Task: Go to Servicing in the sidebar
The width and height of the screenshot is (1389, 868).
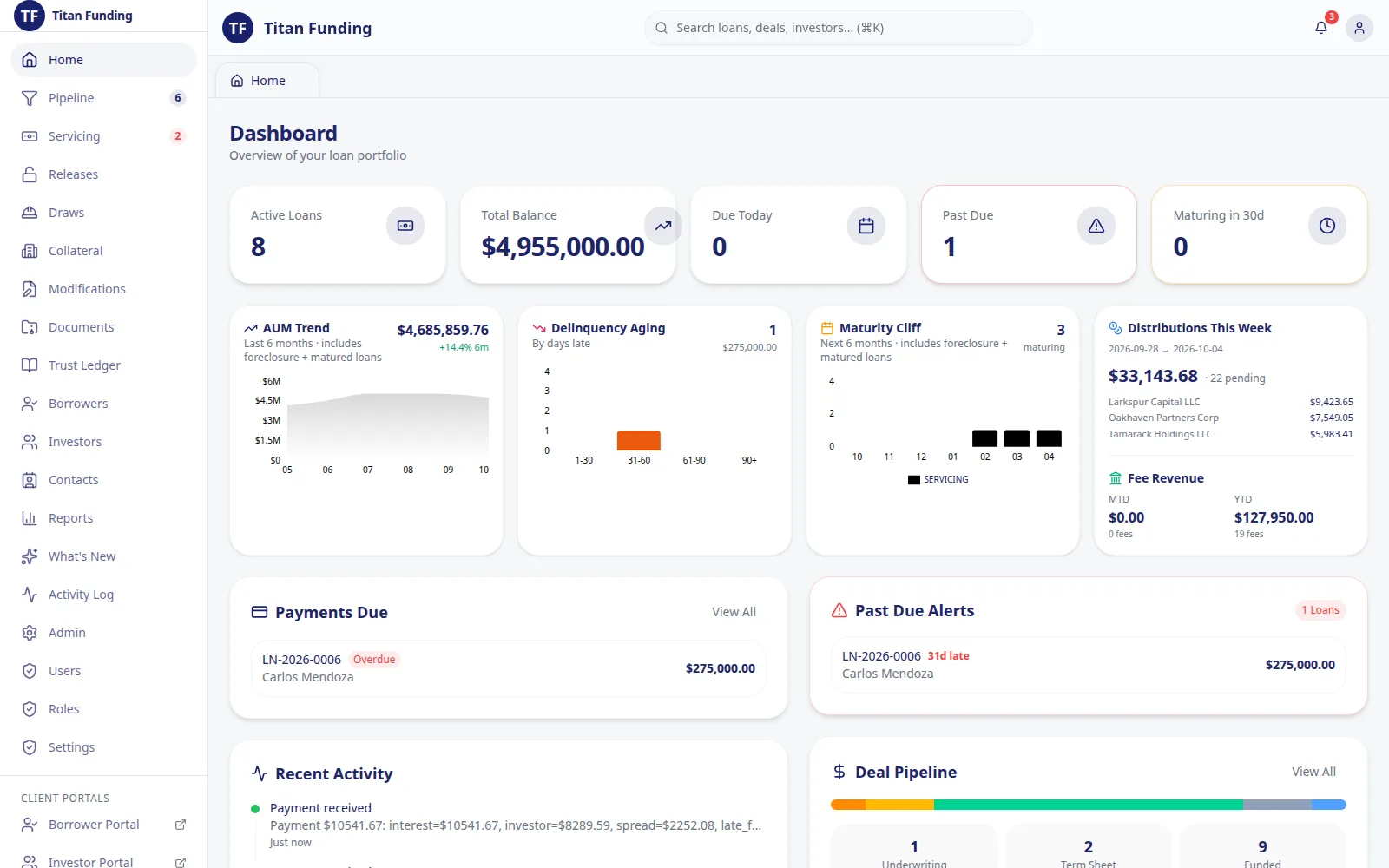Action: [103, 136]
